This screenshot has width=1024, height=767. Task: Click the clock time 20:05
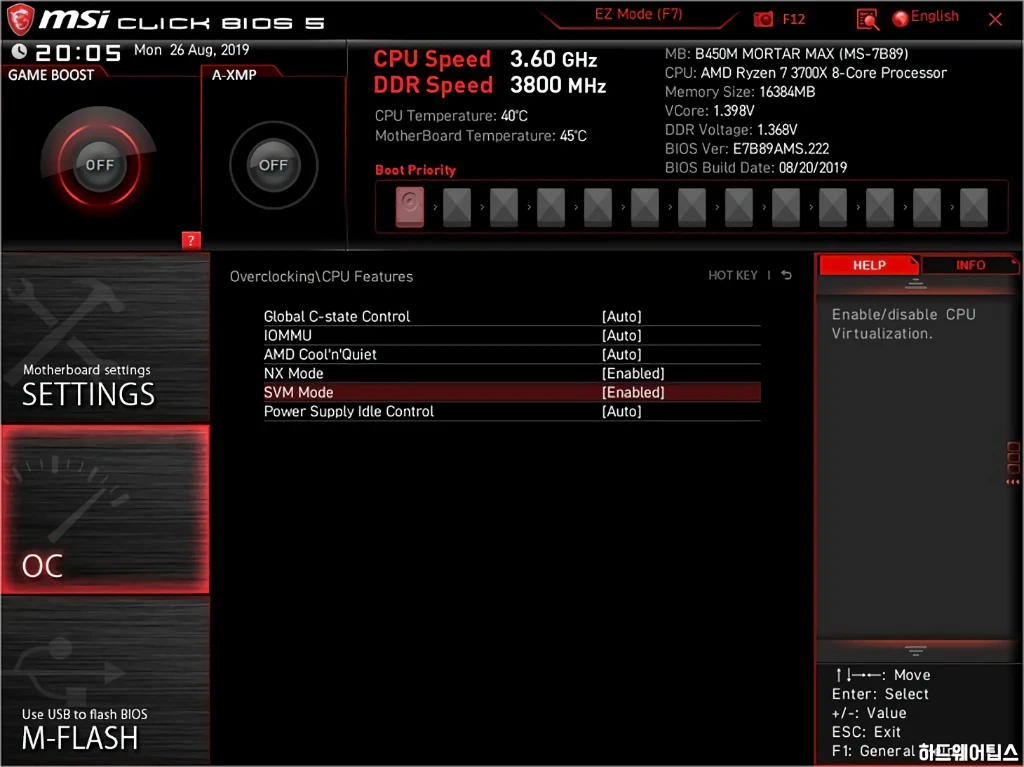(x=78, y=52)
